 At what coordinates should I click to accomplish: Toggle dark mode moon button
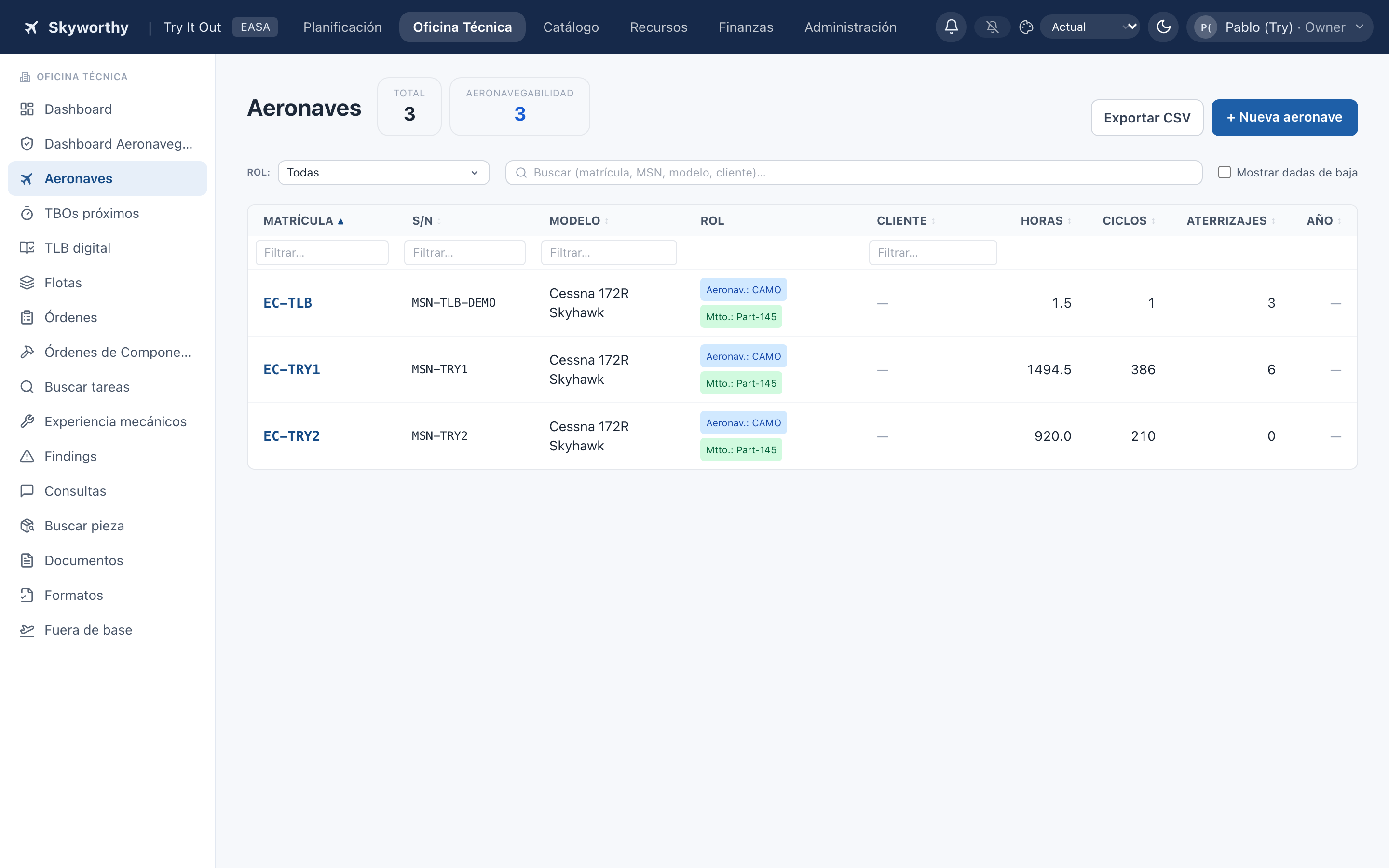1163,27
